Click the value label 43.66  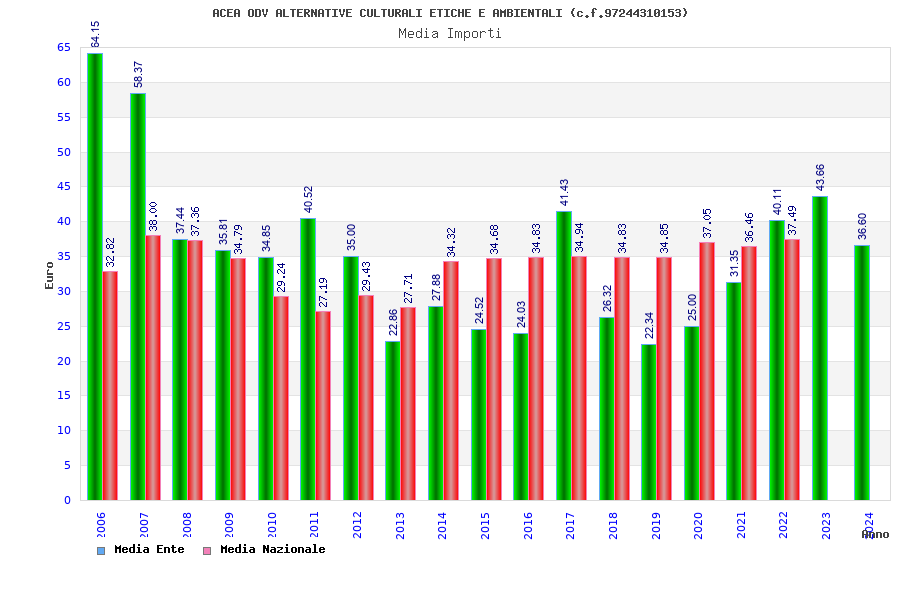(820, 177)
